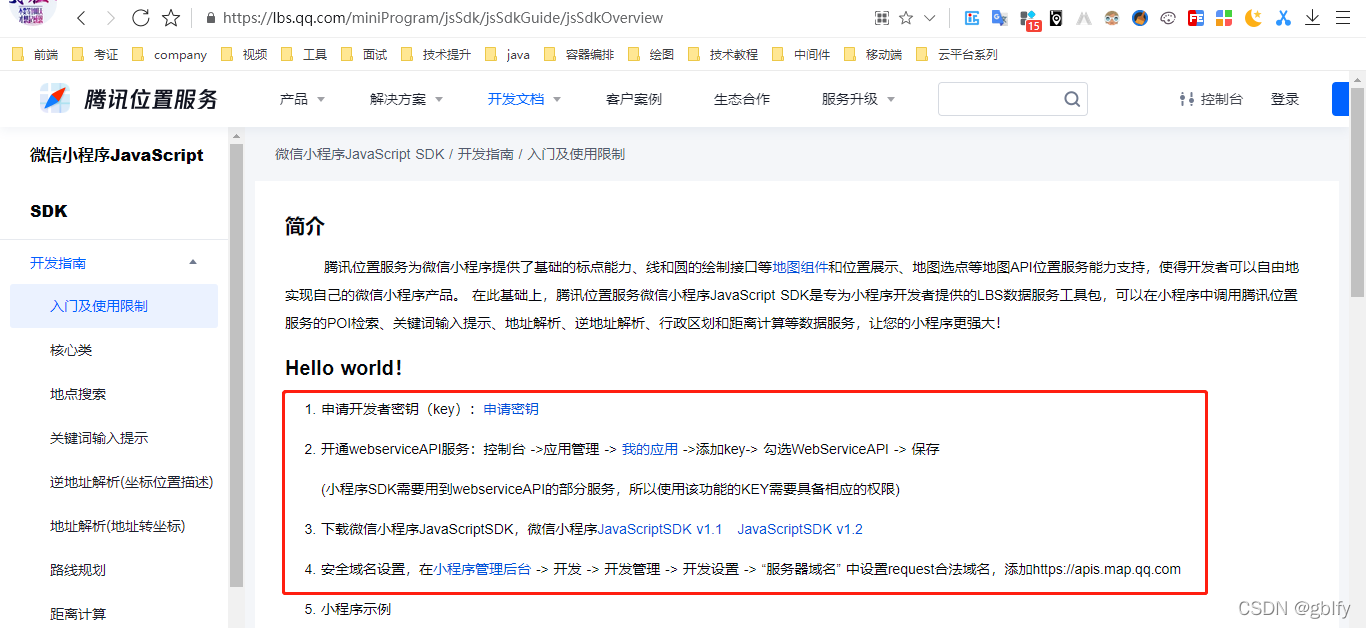Open the browser downloads icon
Viewport: 1366px width, 628px height.
pyautogui.click(x=1313, y=18)
